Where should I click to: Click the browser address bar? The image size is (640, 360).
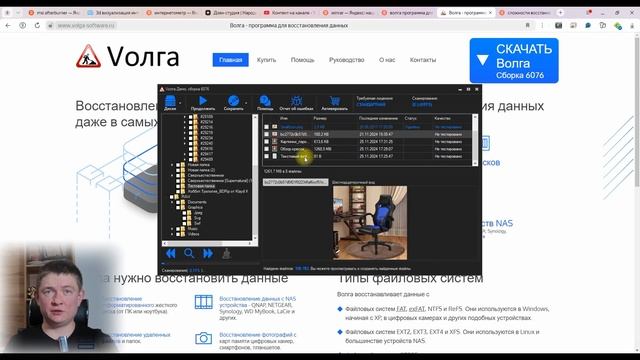point(288,25)
